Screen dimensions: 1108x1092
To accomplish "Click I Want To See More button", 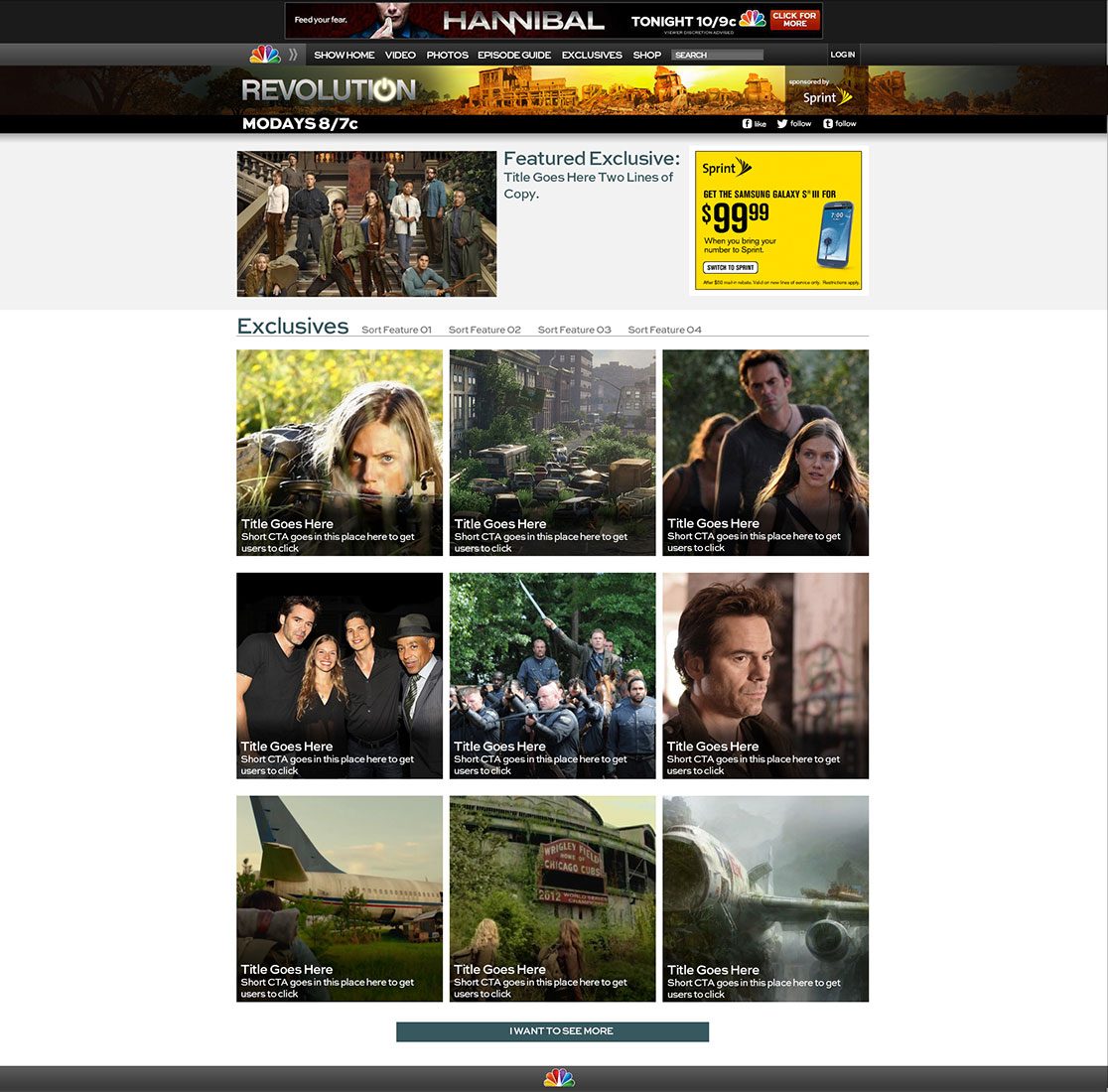I will 553,1031.
